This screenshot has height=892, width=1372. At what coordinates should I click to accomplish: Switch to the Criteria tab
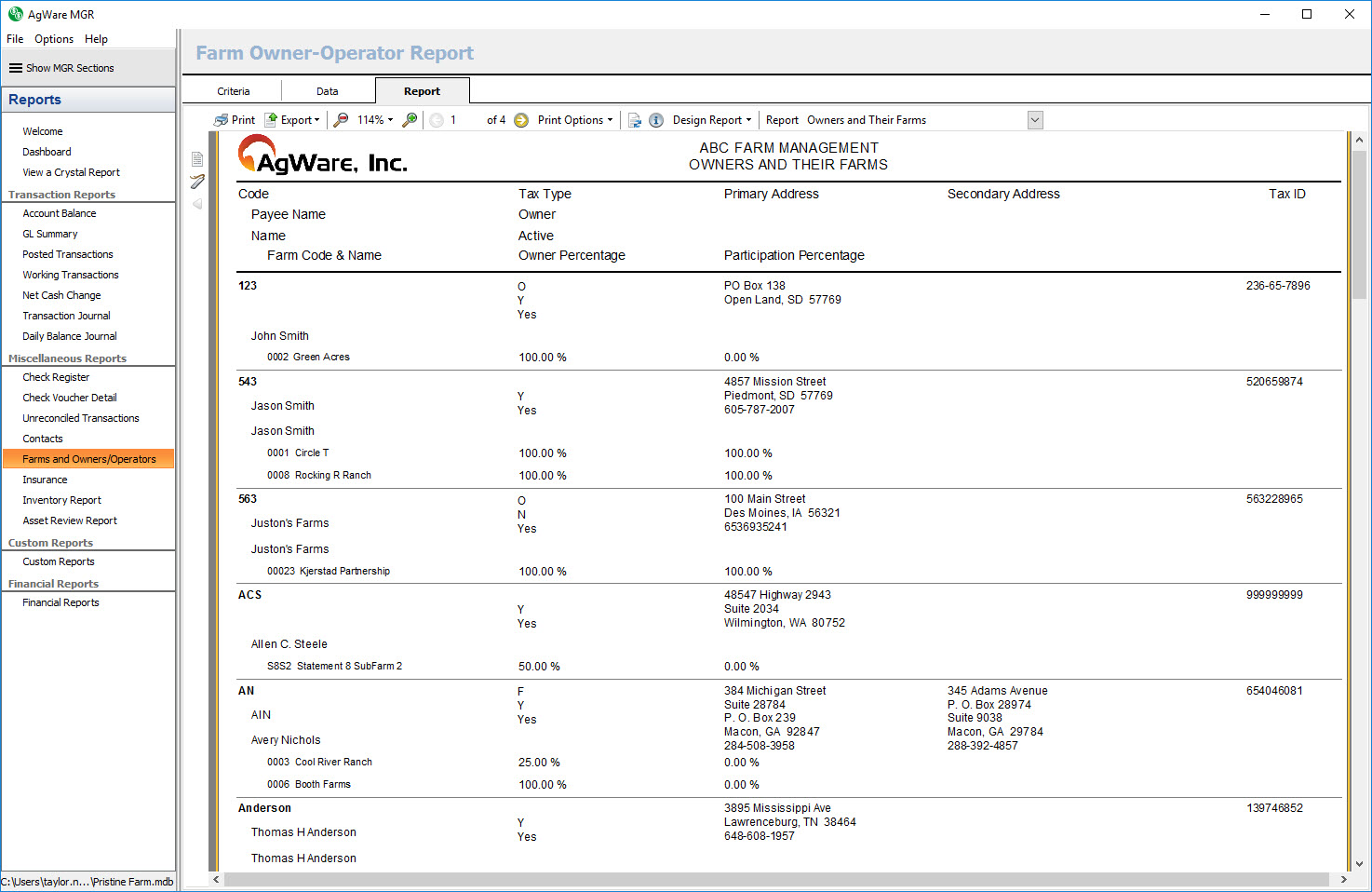pos(234,91)
